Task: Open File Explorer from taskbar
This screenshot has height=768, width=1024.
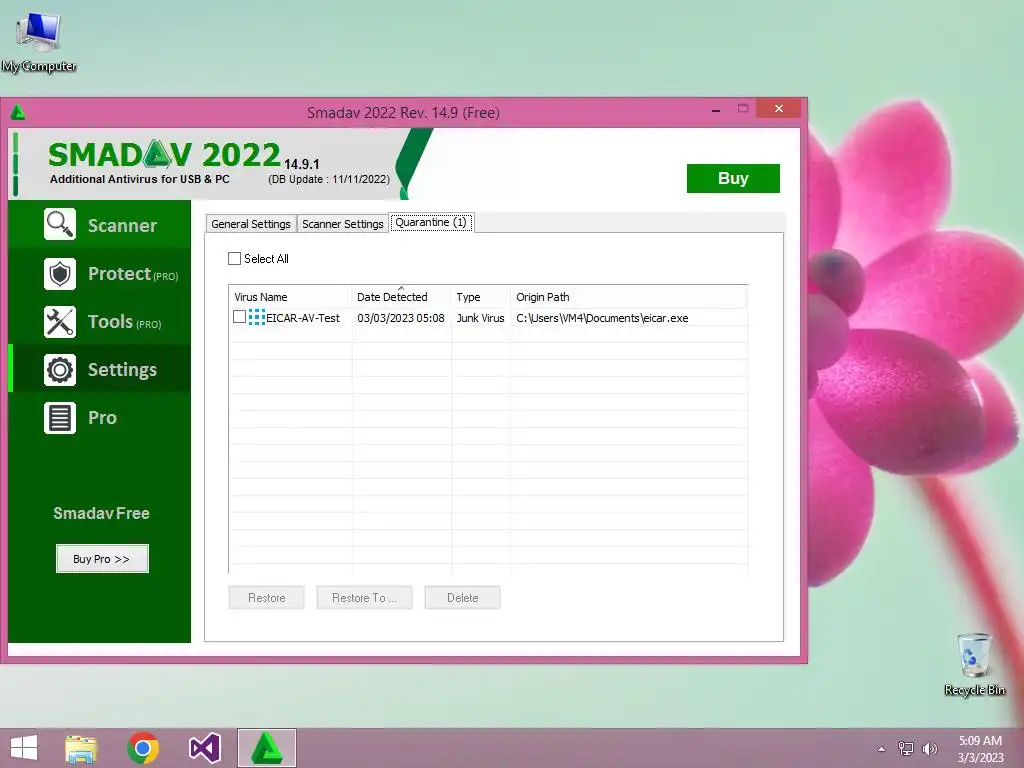Action: (81, 748)
